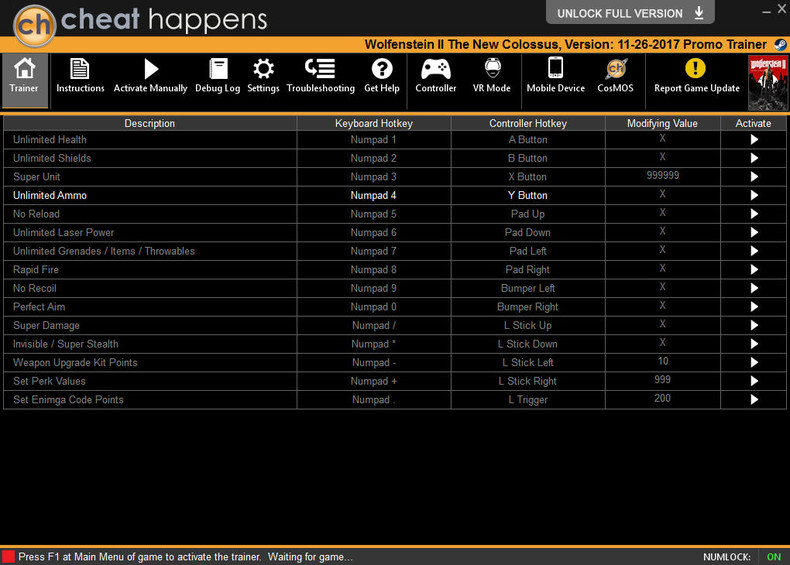Edit Set Perk Values value 999

tap(663, 380)
